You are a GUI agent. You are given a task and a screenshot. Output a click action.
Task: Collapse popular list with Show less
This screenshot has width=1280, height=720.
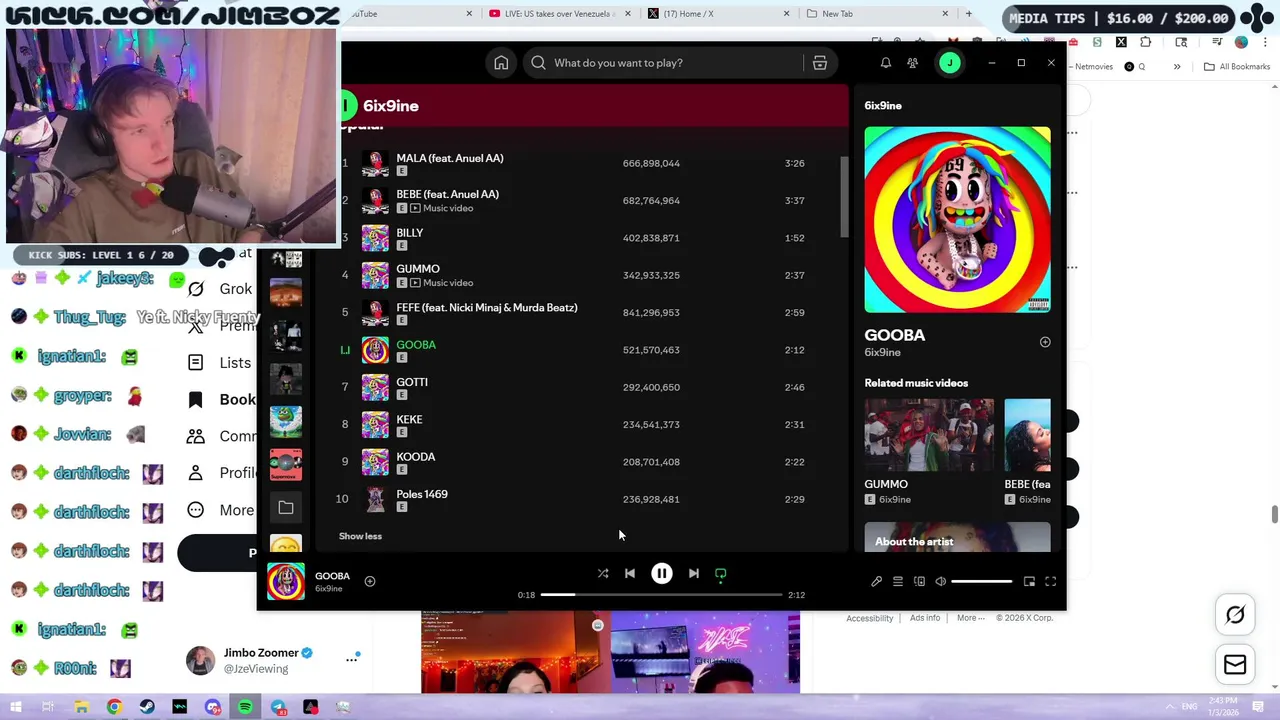coord(360,536)
